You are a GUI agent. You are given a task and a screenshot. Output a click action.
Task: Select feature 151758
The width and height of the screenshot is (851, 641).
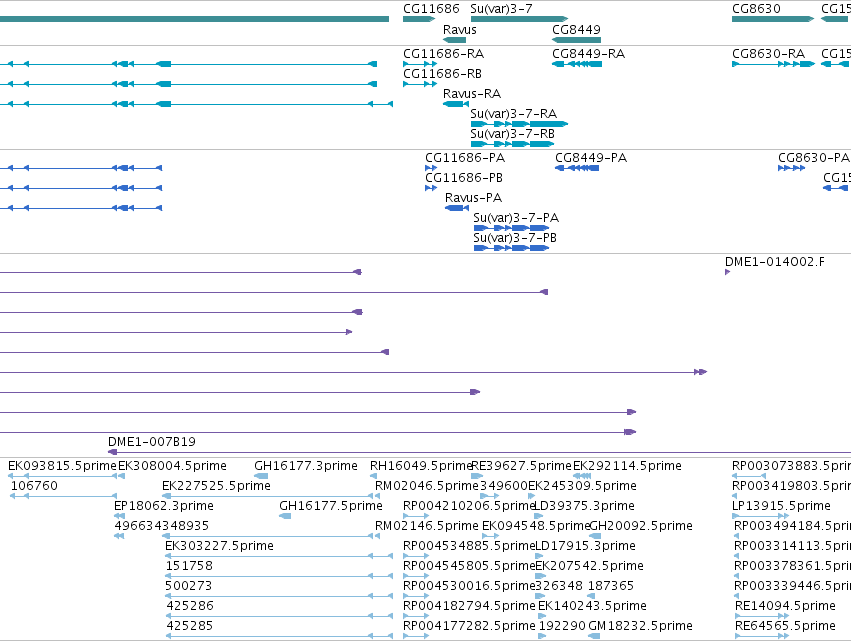coord(278,576)
